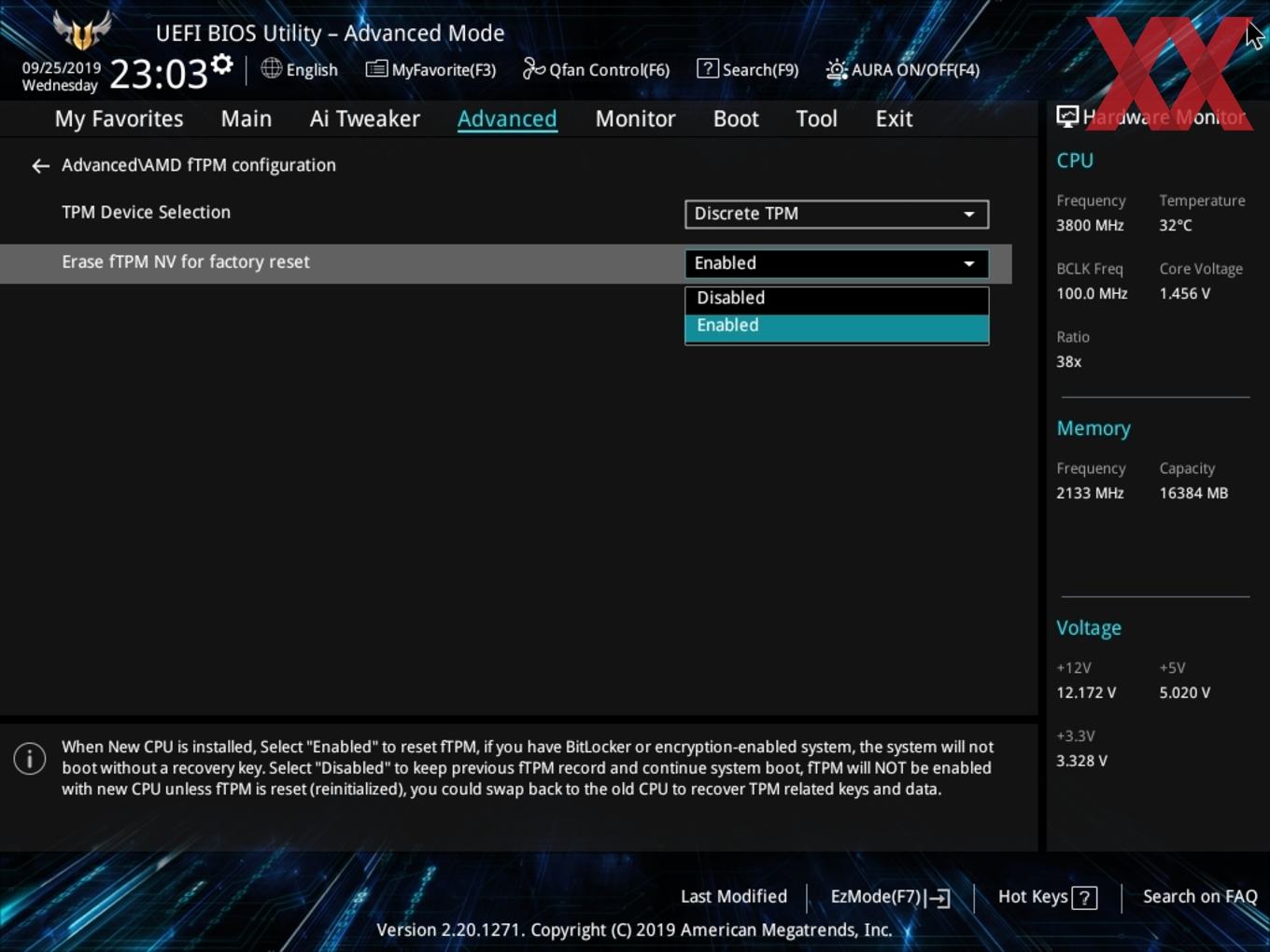The width and height of the screenshot is (1270, 952).
Task: Click Search(F9) label
Action: coord(760,70)
